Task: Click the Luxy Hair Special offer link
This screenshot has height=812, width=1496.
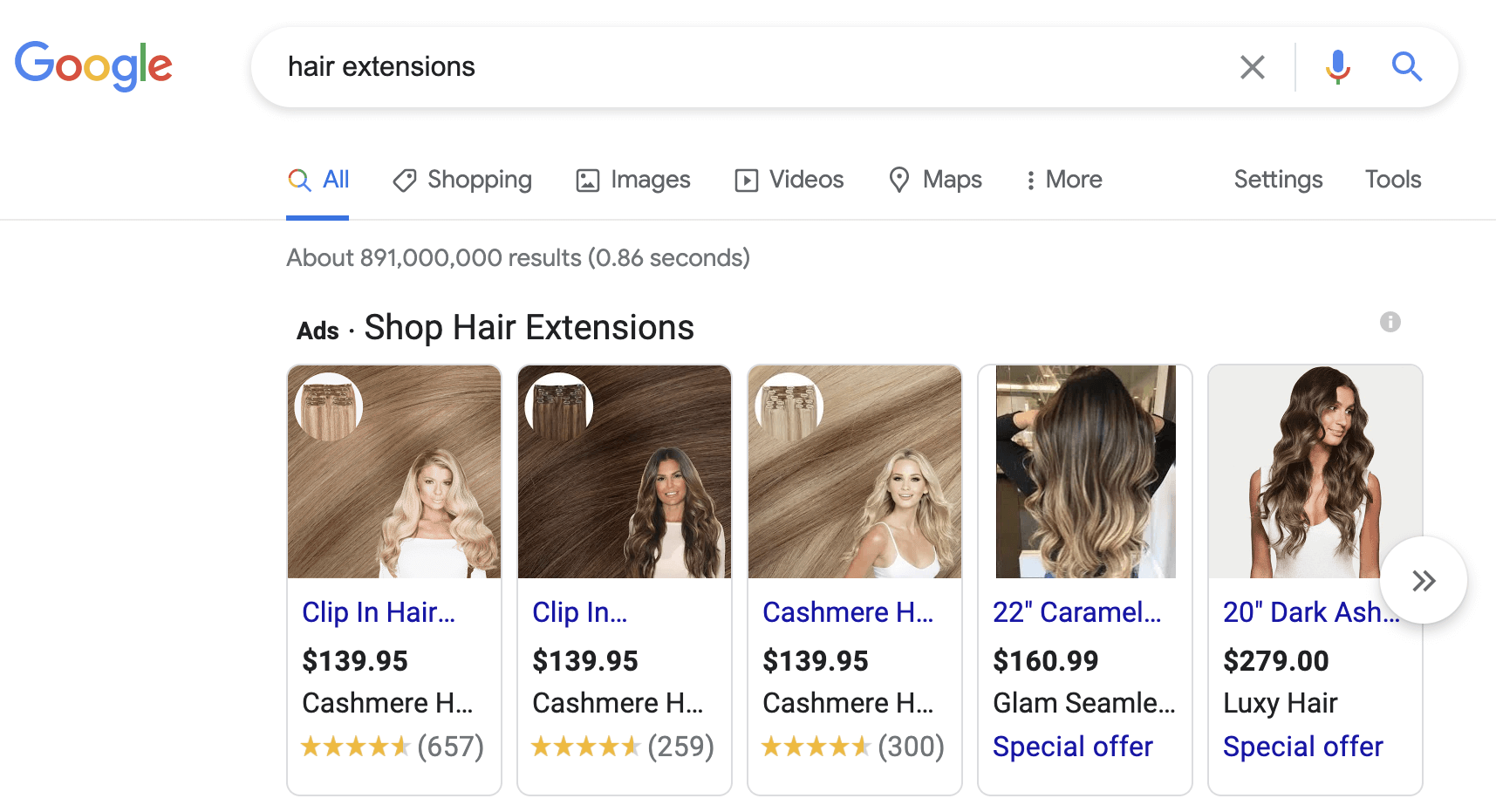Action: 1302,747
